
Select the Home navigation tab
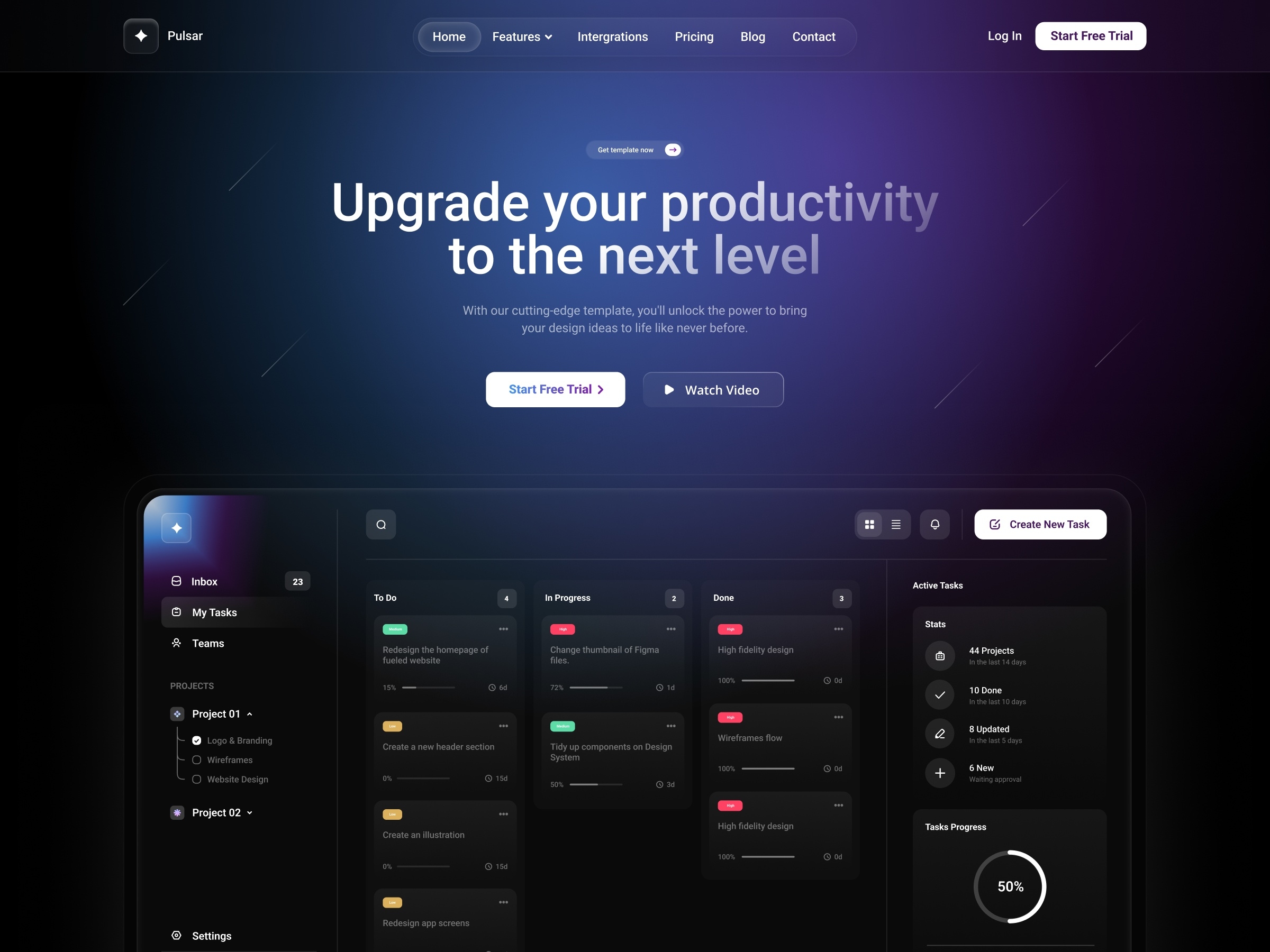(x=448, y=36)
